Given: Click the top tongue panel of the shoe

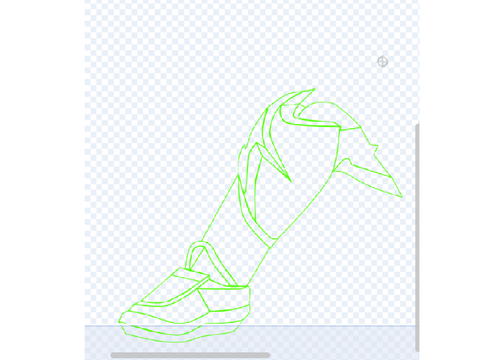Looking at the screenshot, I should [x=190, y=276].
